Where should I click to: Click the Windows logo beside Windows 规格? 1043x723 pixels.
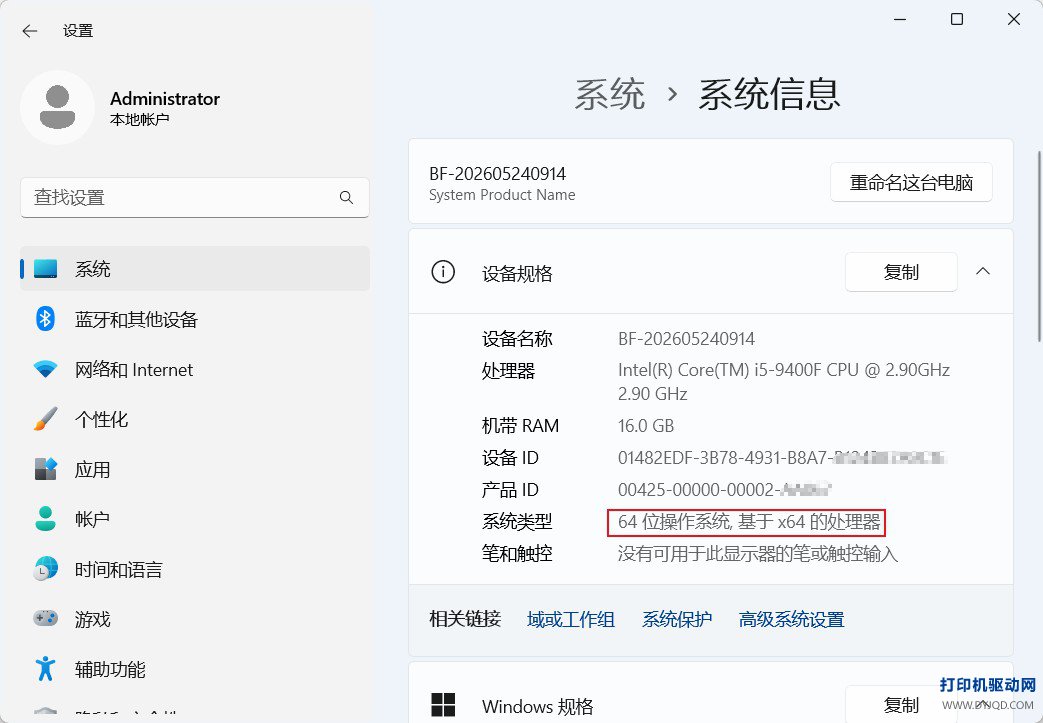pos(443,705)
